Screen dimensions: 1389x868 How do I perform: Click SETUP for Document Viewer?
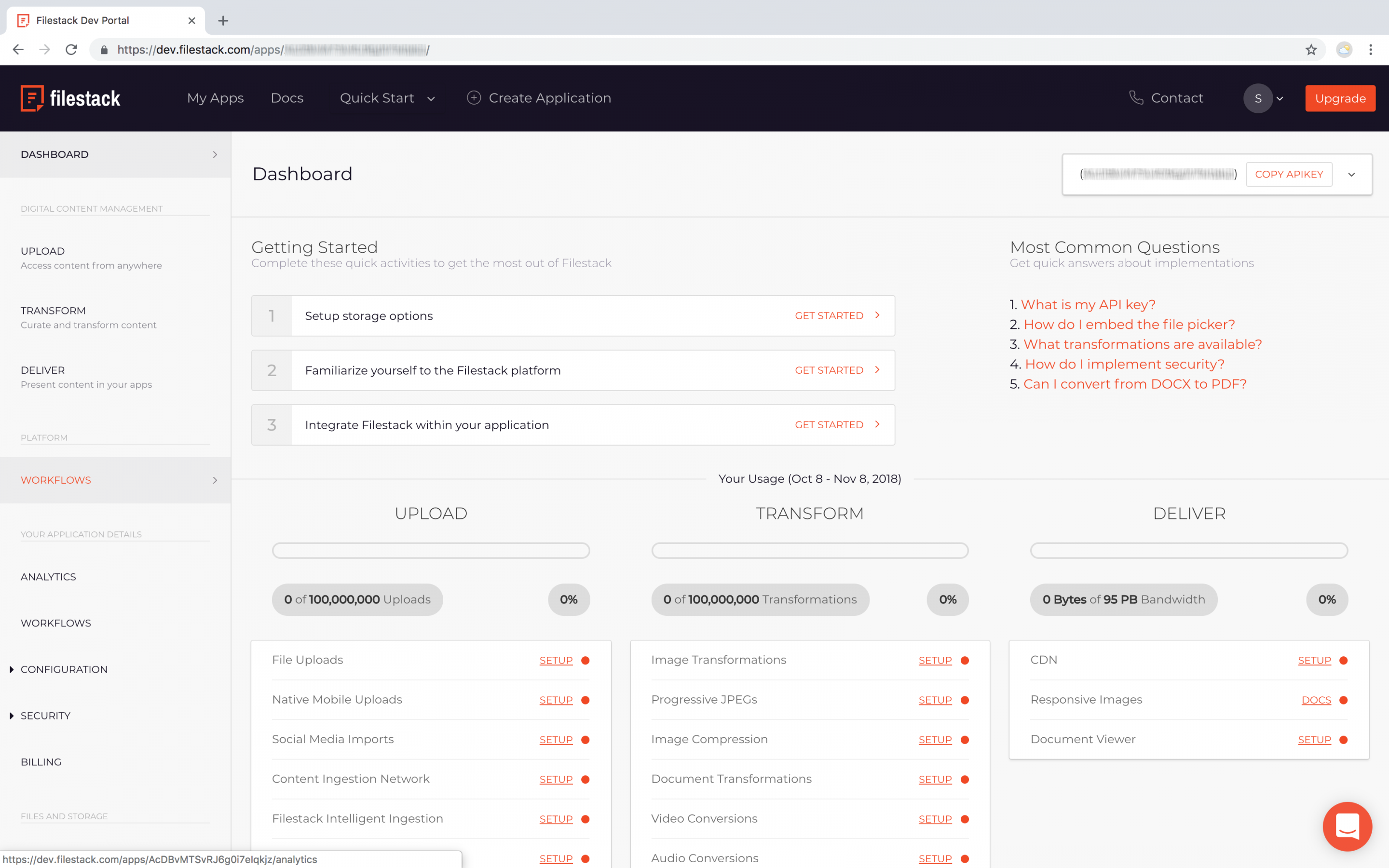[1314, 739]
